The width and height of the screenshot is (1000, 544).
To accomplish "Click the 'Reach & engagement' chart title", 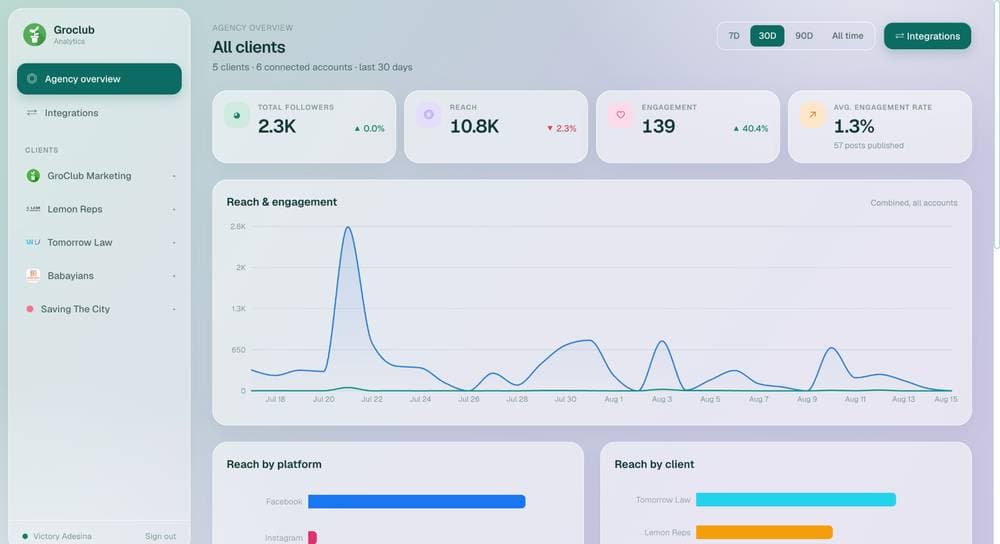I will 281,202.
